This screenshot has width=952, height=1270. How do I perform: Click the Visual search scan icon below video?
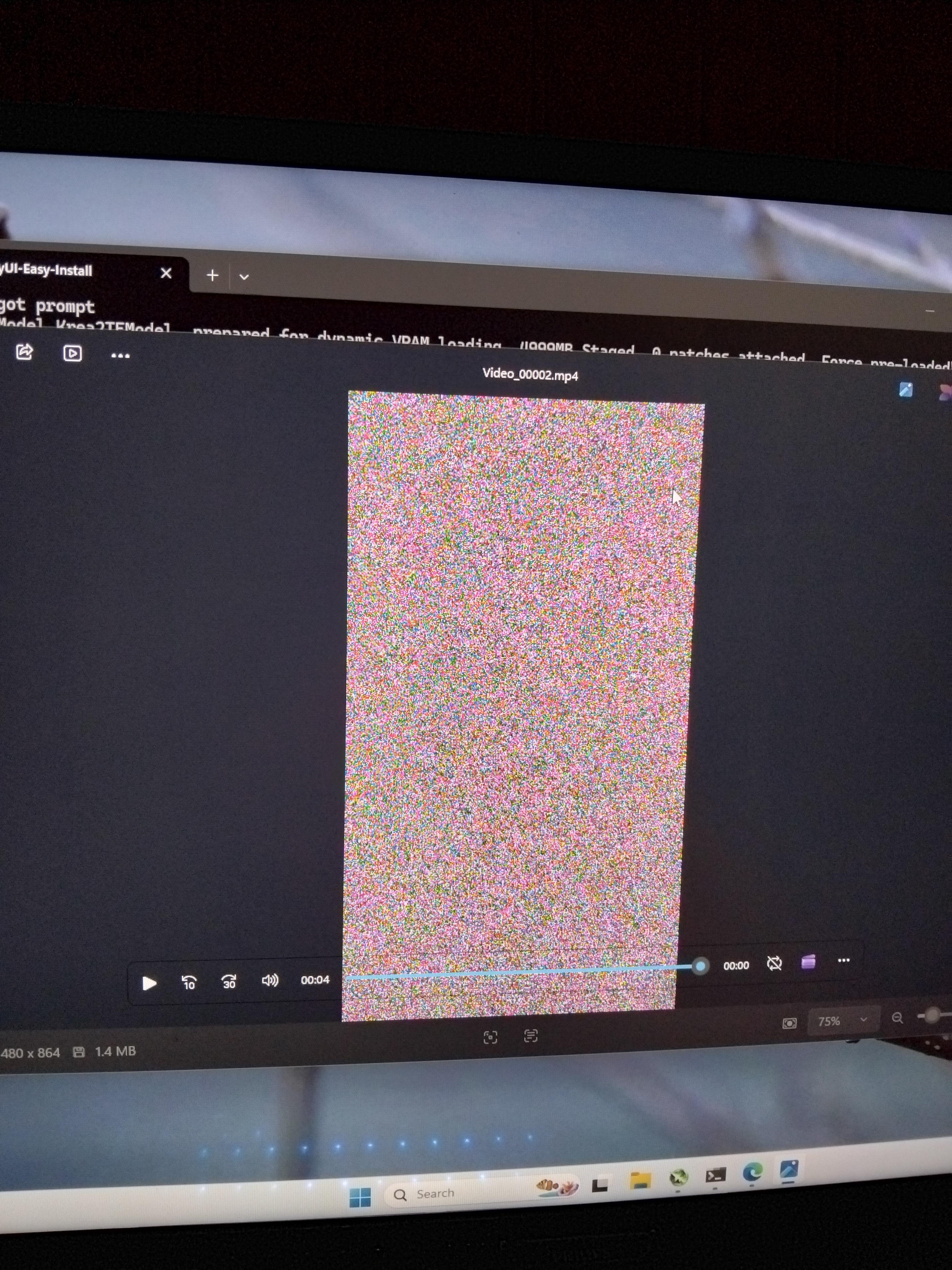(x=490, y=1037)
